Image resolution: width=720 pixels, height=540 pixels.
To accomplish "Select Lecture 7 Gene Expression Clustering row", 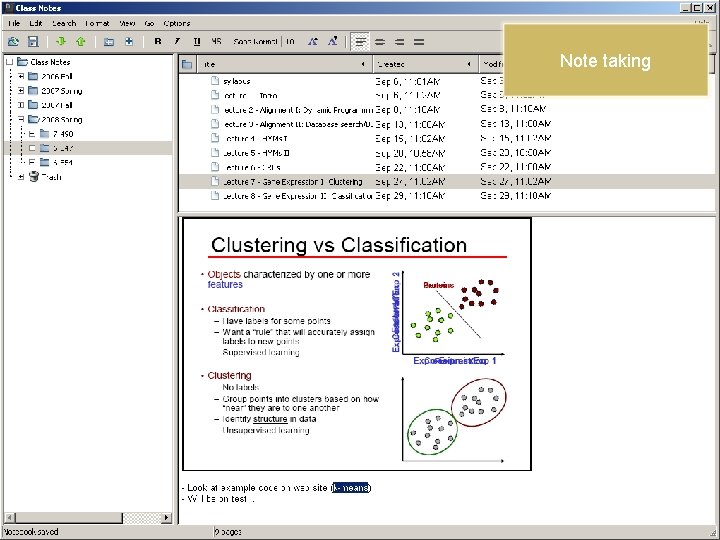I will [446, 181].
